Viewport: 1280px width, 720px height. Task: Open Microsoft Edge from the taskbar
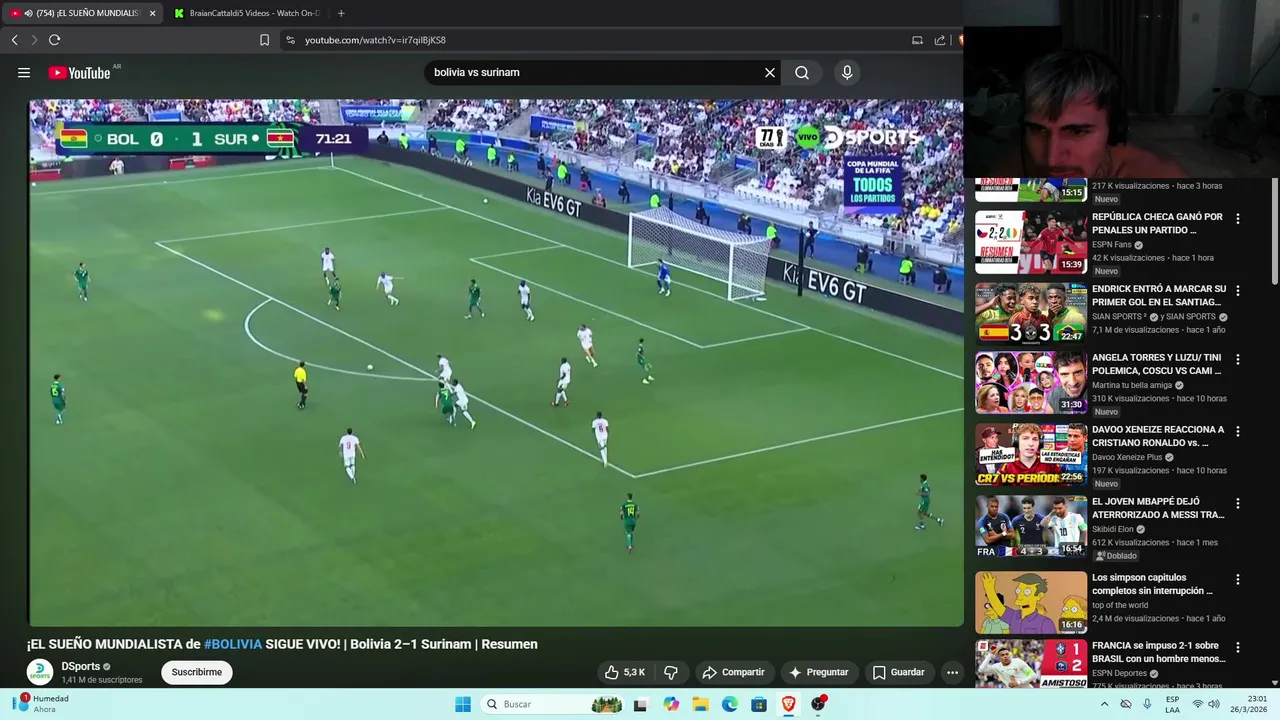coord(730,704)
